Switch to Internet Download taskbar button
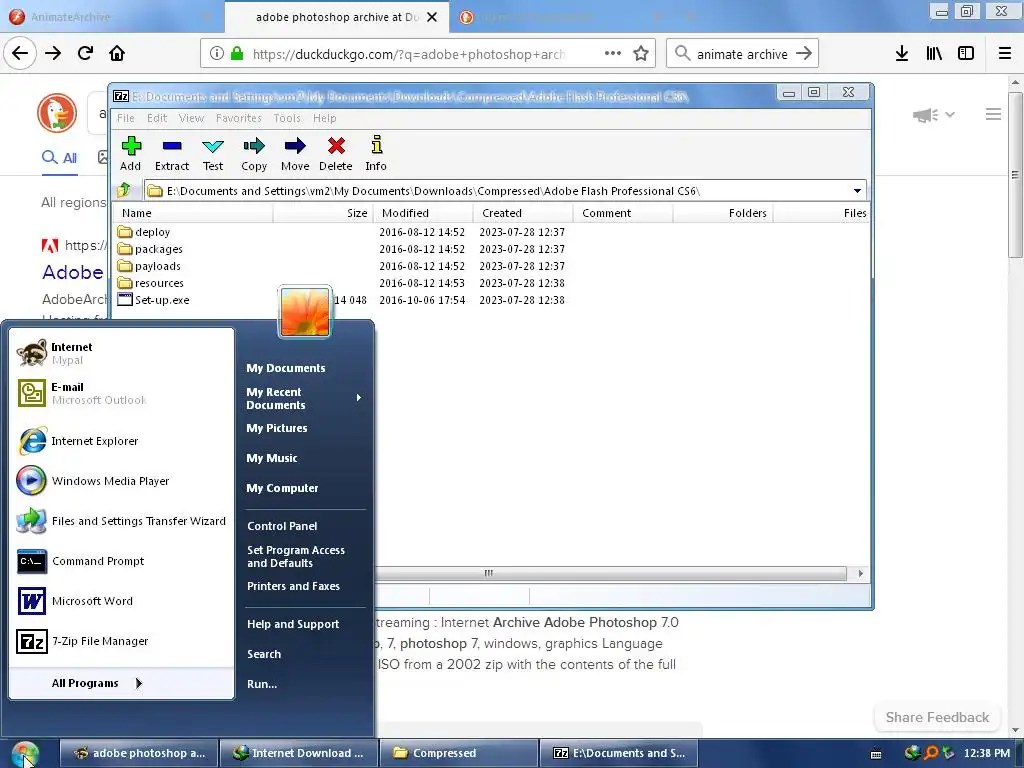Screen dimensions: 1024x768 (299, 753)
